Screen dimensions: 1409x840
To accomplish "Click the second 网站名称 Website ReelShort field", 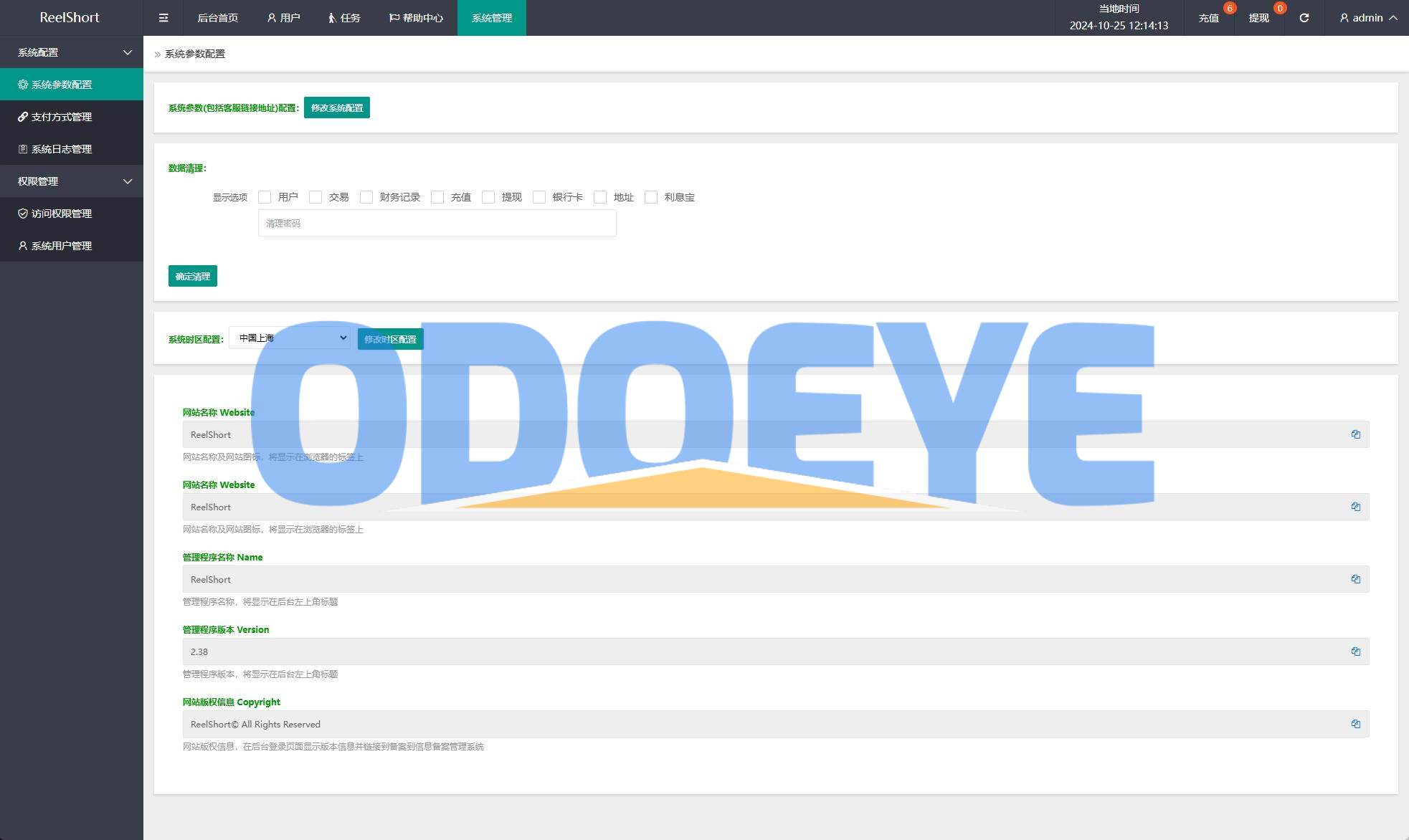I will [776, 507].
